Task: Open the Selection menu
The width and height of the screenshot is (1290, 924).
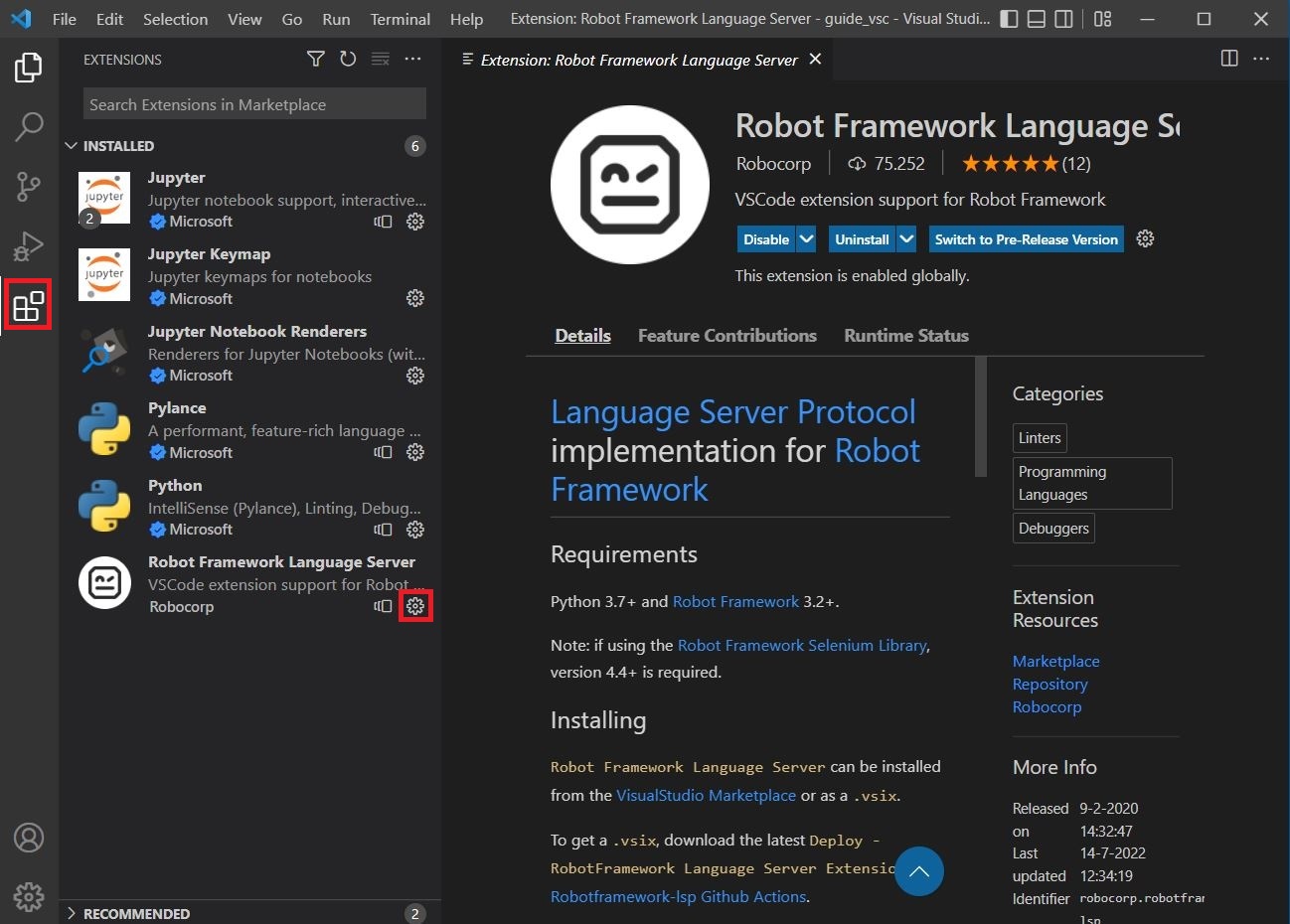Action: (x=176, y=19)
